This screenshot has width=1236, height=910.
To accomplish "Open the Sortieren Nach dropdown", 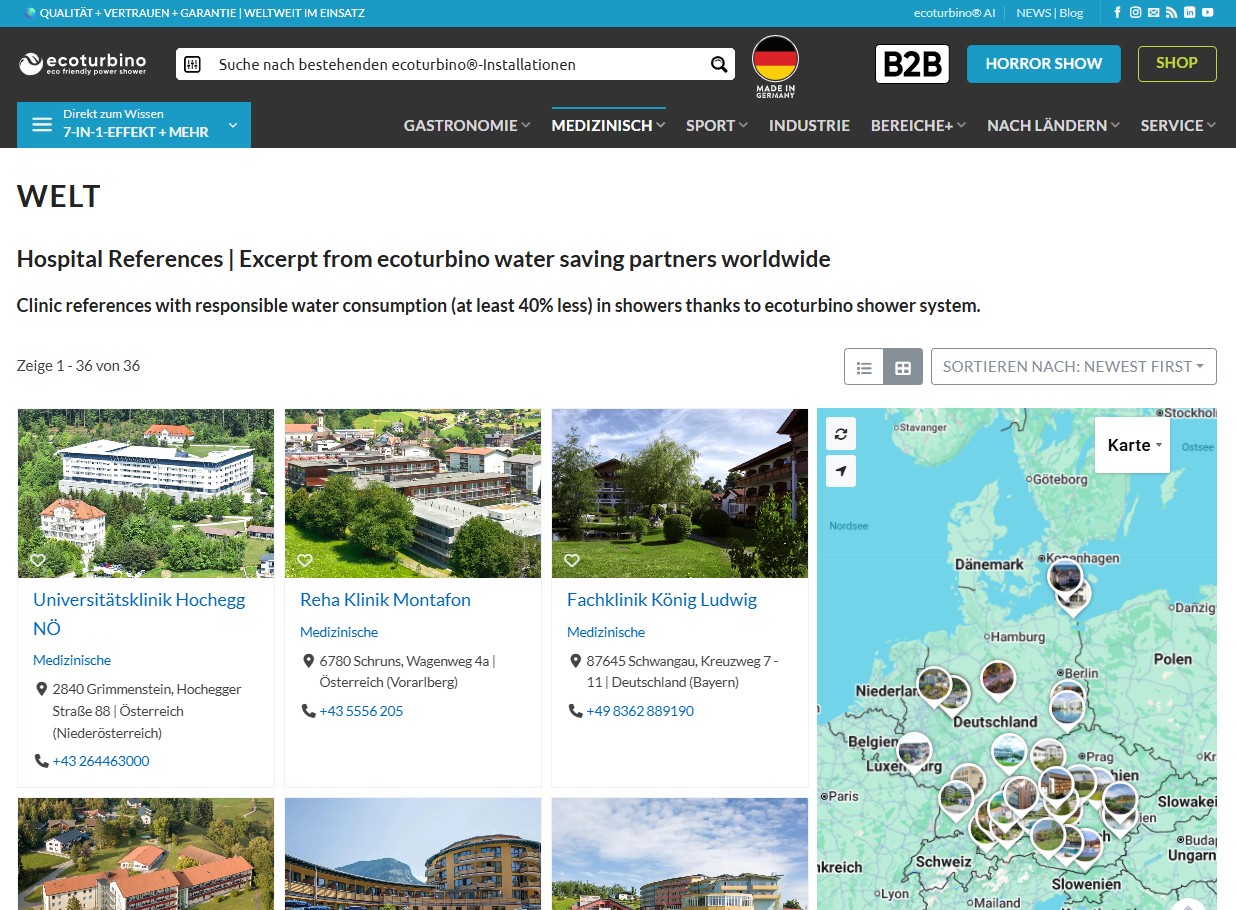I will [1073, 367].
